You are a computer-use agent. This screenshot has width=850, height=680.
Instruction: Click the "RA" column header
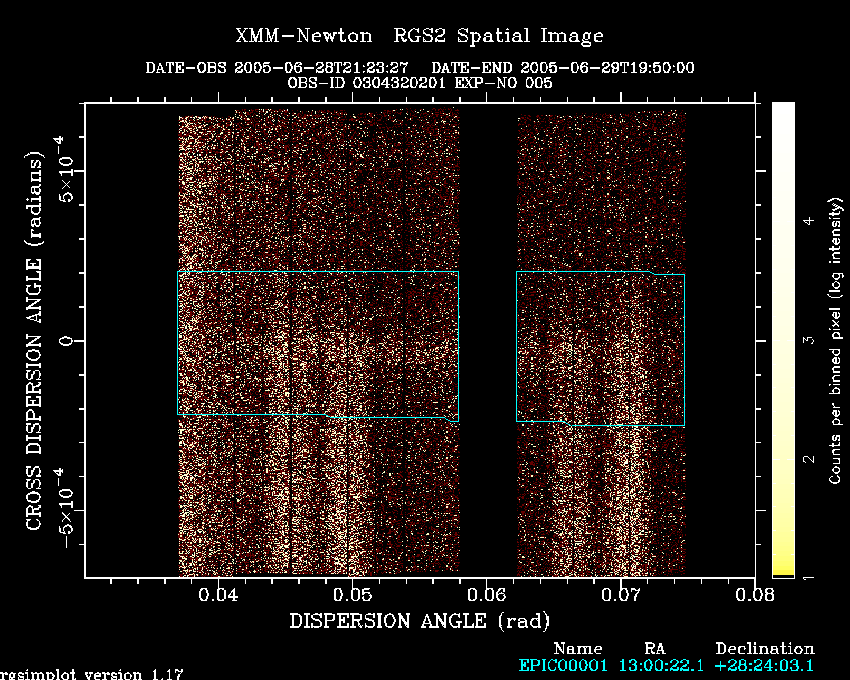(x=654, y=649)
